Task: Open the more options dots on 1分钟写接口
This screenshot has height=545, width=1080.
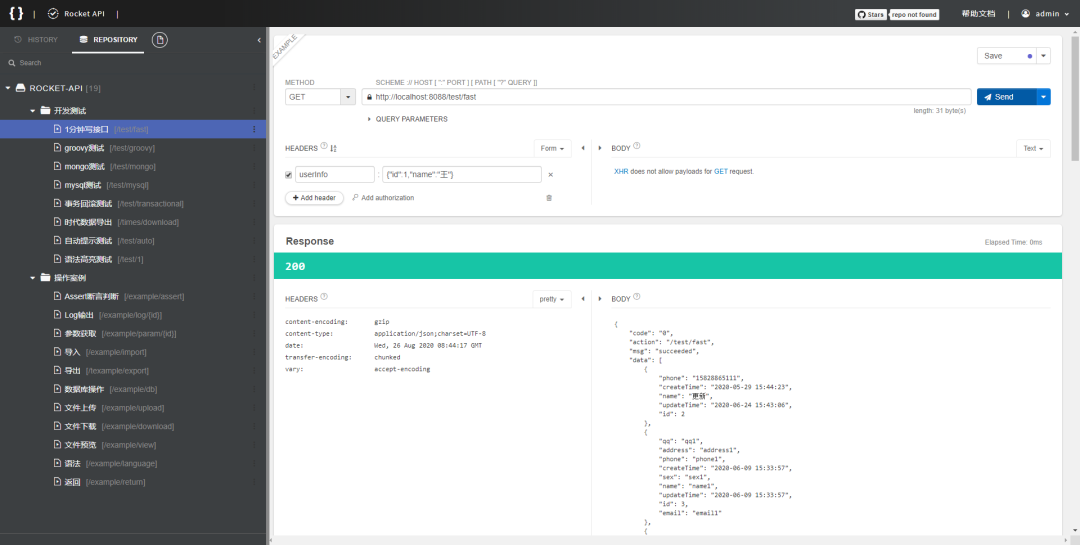Action: point(254,130)
